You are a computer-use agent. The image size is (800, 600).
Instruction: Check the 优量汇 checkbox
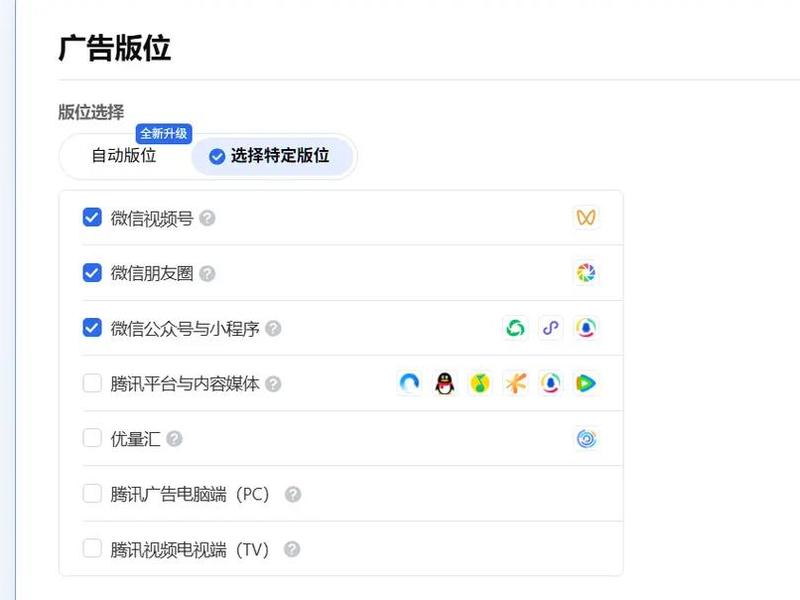point(92,438)
